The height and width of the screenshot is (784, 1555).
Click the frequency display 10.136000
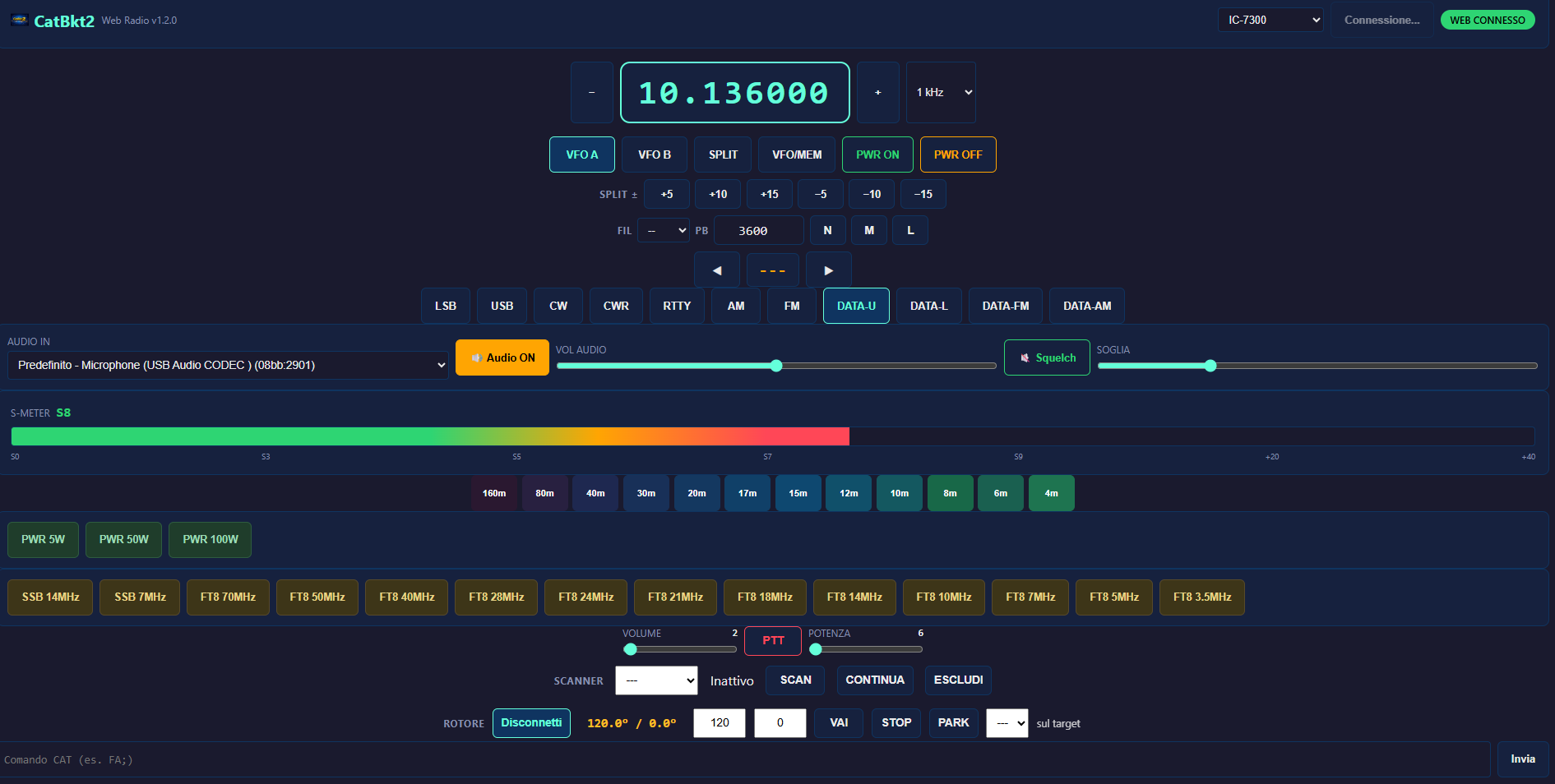[735, 92]
